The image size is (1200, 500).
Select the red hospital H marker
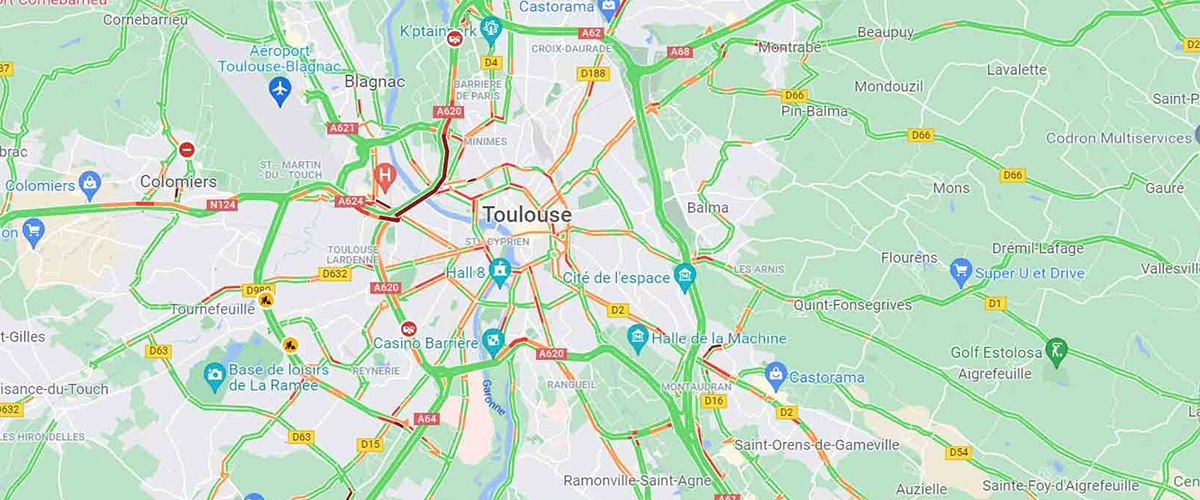click(383, 175)
